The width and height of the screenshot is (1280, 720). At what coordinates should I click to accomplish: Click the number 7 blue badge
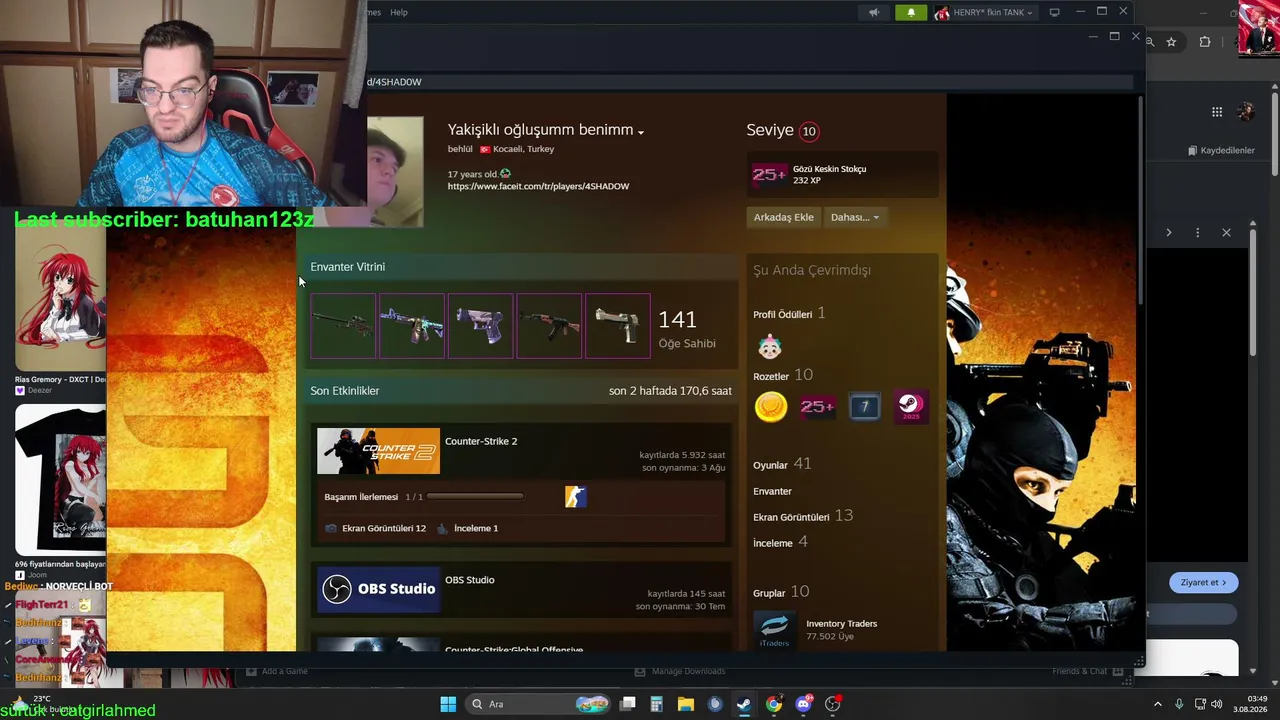point(864,407)
